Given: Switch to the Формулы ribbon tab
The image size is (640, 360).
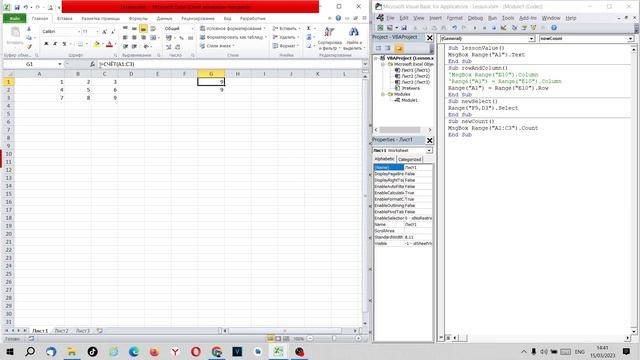Looking at the screenshot, I should coord(138,18).
